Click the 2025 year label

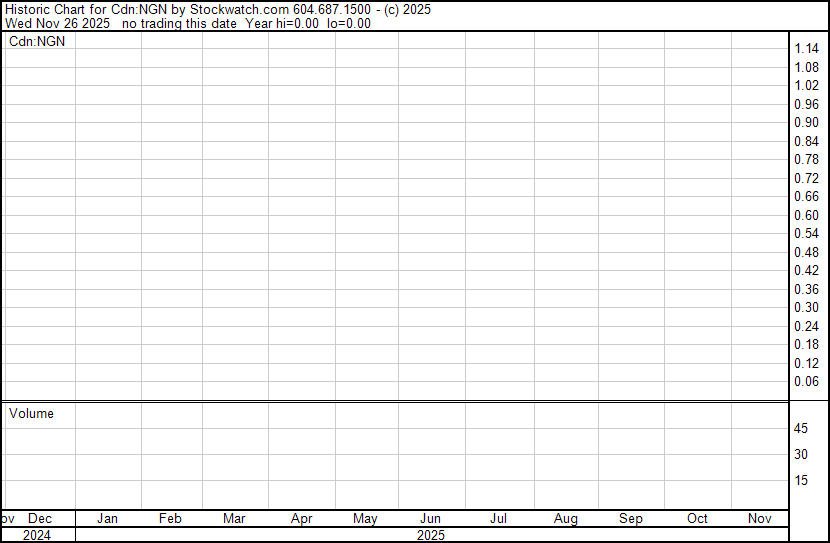430,535
